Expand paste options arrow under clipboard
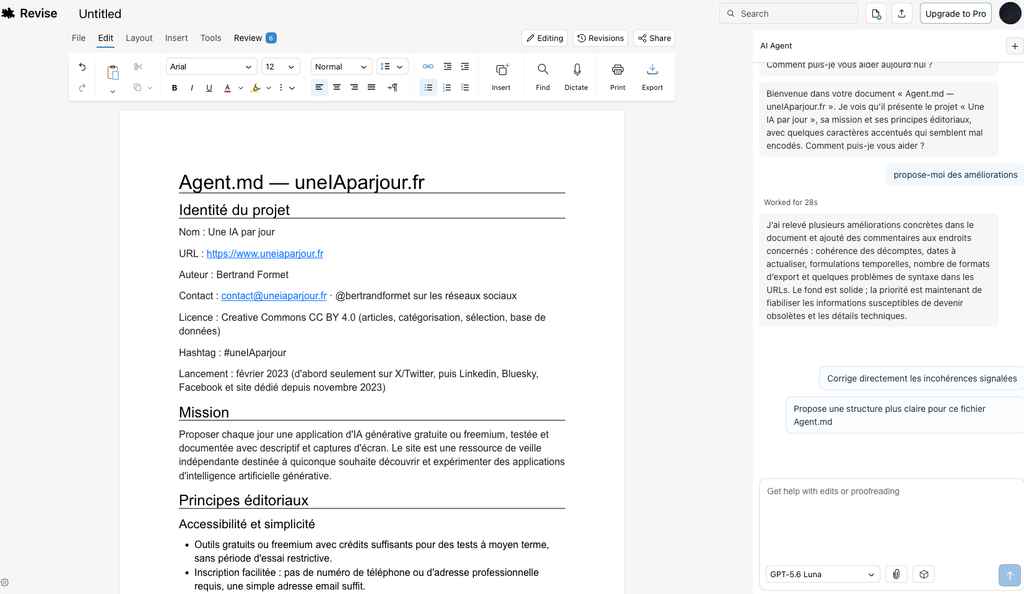The height and width of the screenshot is (594, 1024). [112, 91]
